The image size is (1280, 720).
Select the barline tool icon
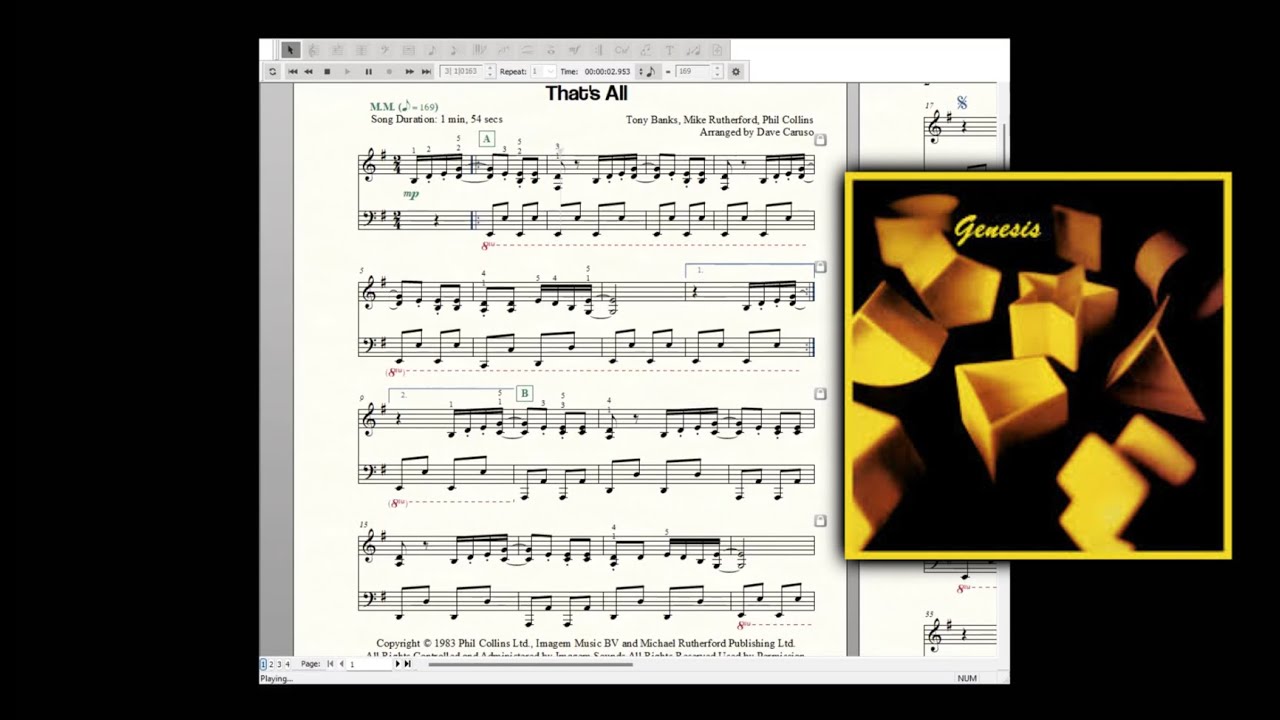(598, 50)
